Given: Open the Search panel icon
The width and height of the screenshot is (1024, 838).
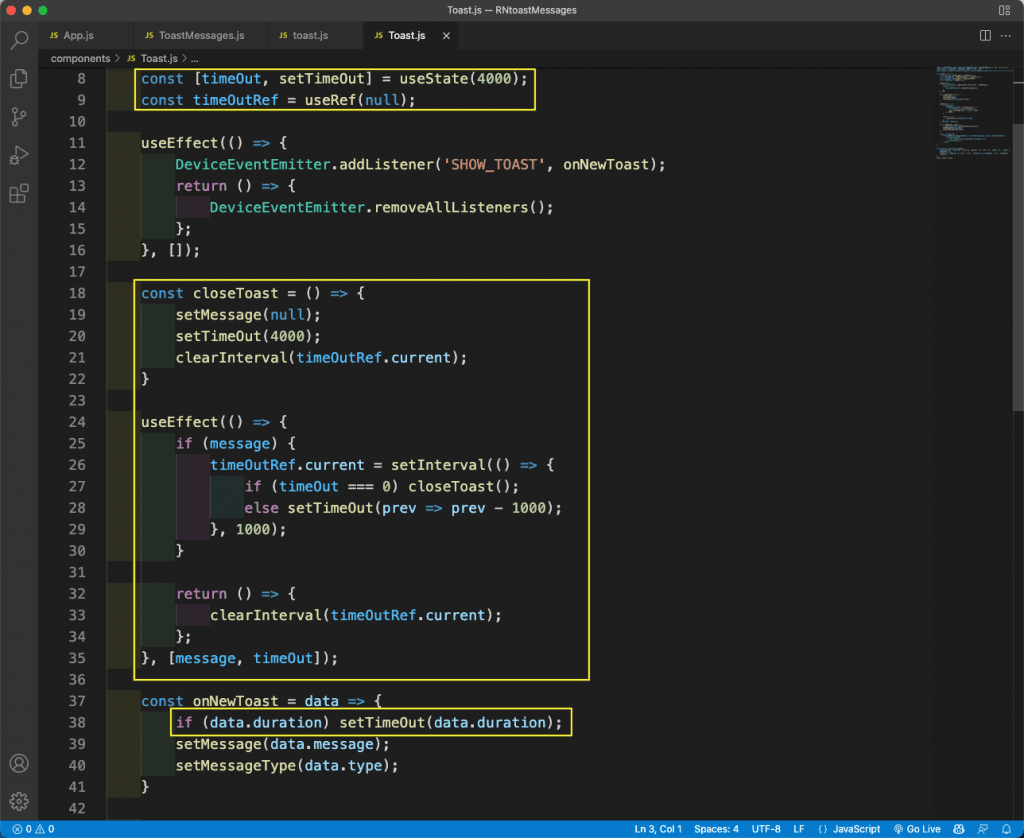Looking at the screenshot, I should point(18,40).
